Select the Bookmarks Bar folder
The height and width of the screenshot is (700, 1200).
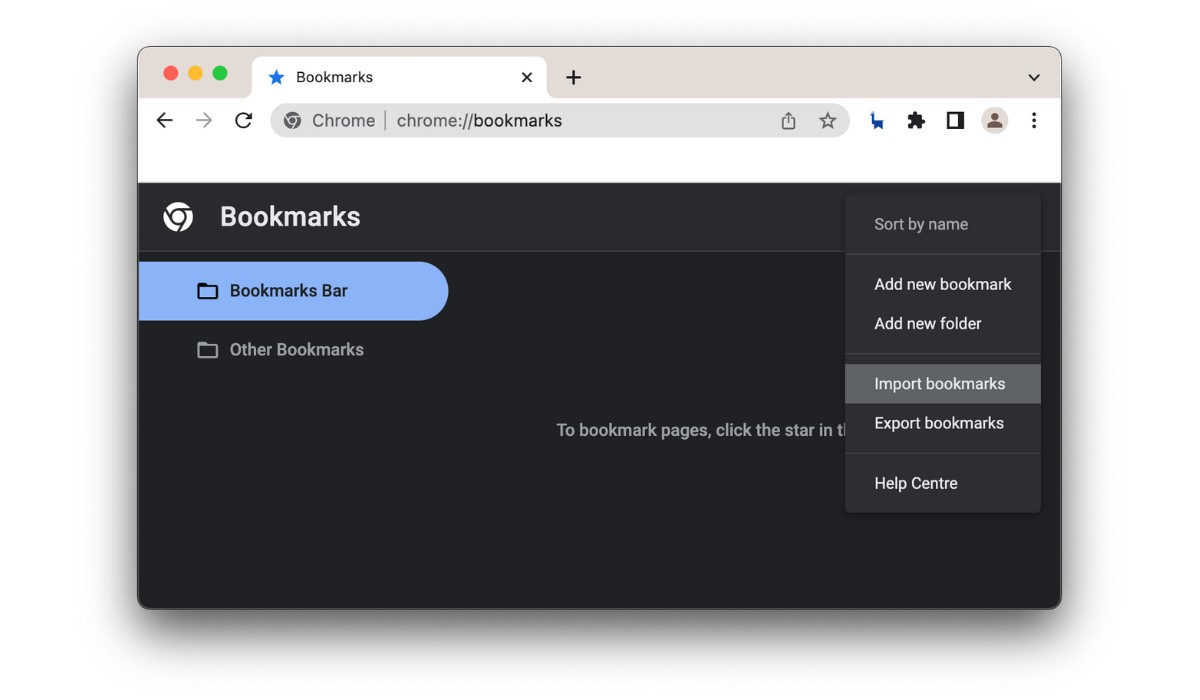coord(293,291)
